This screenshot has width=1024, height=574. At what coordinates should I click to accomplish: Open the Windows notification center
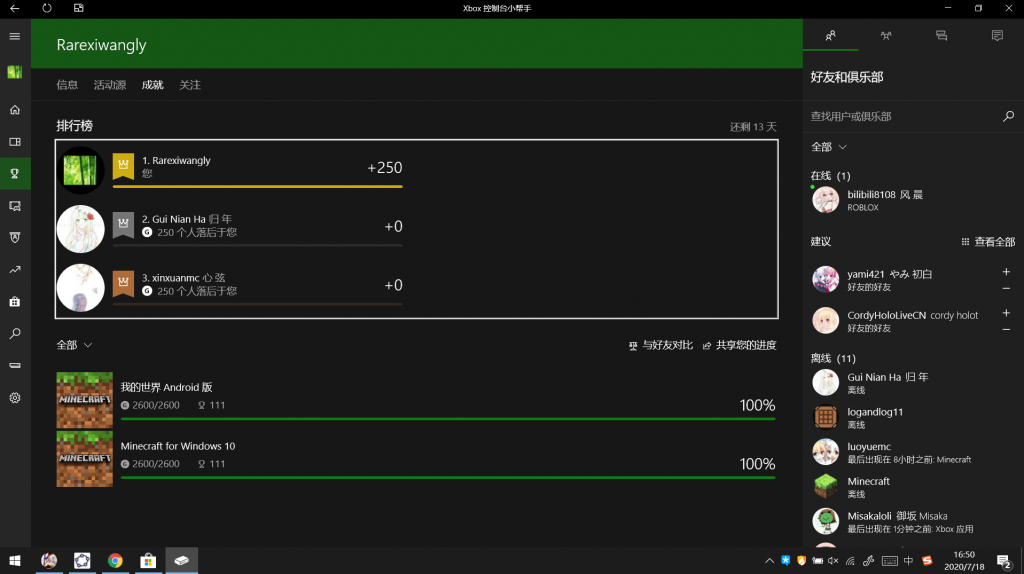1004,560
